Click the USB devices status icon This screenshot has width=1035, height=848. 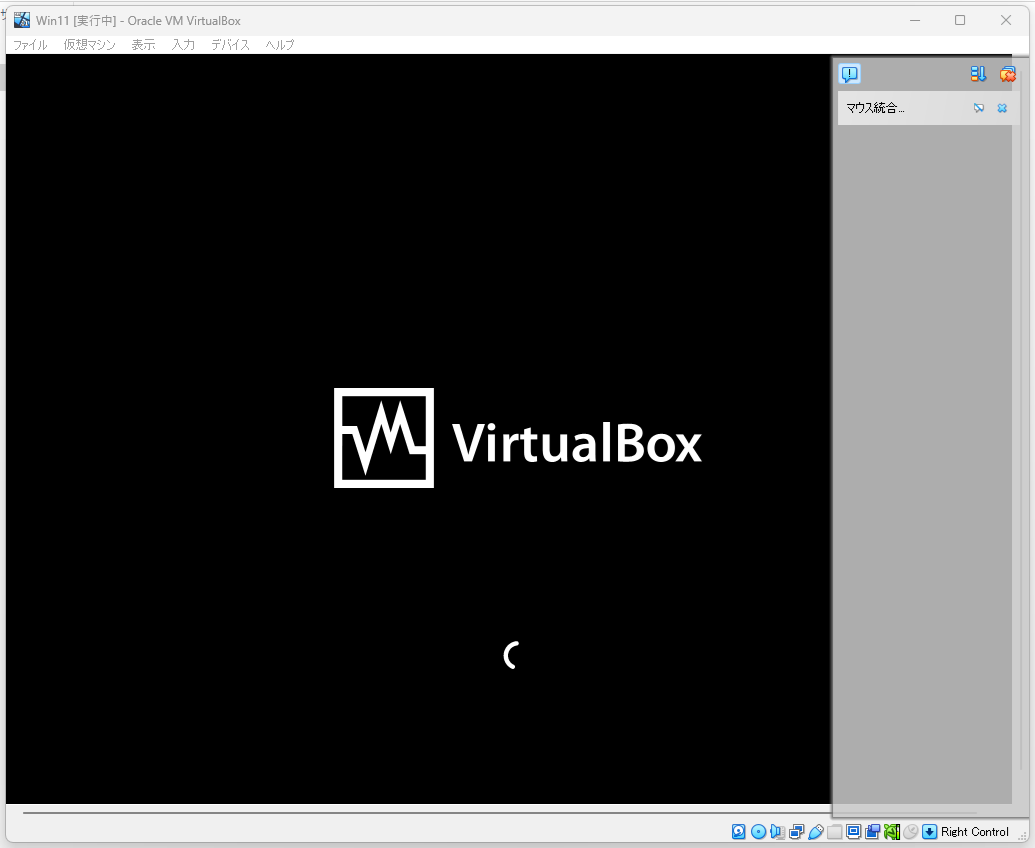click(816, 832)
